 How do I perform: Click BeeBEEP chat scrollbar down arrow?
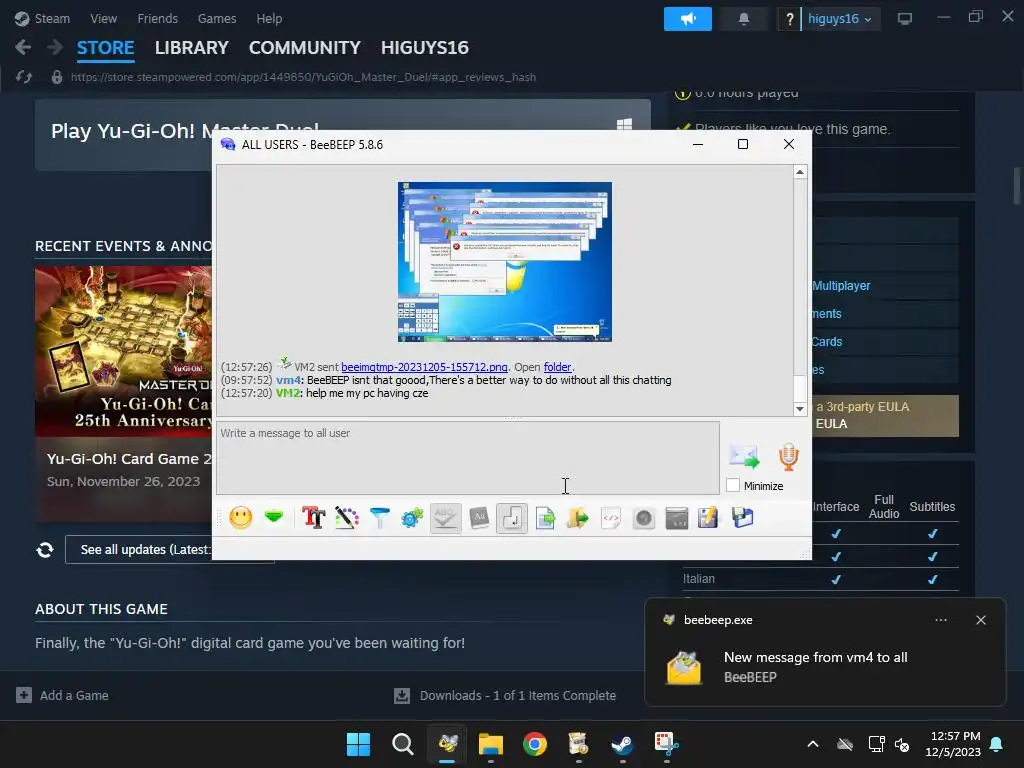click(x=800, y=409)
